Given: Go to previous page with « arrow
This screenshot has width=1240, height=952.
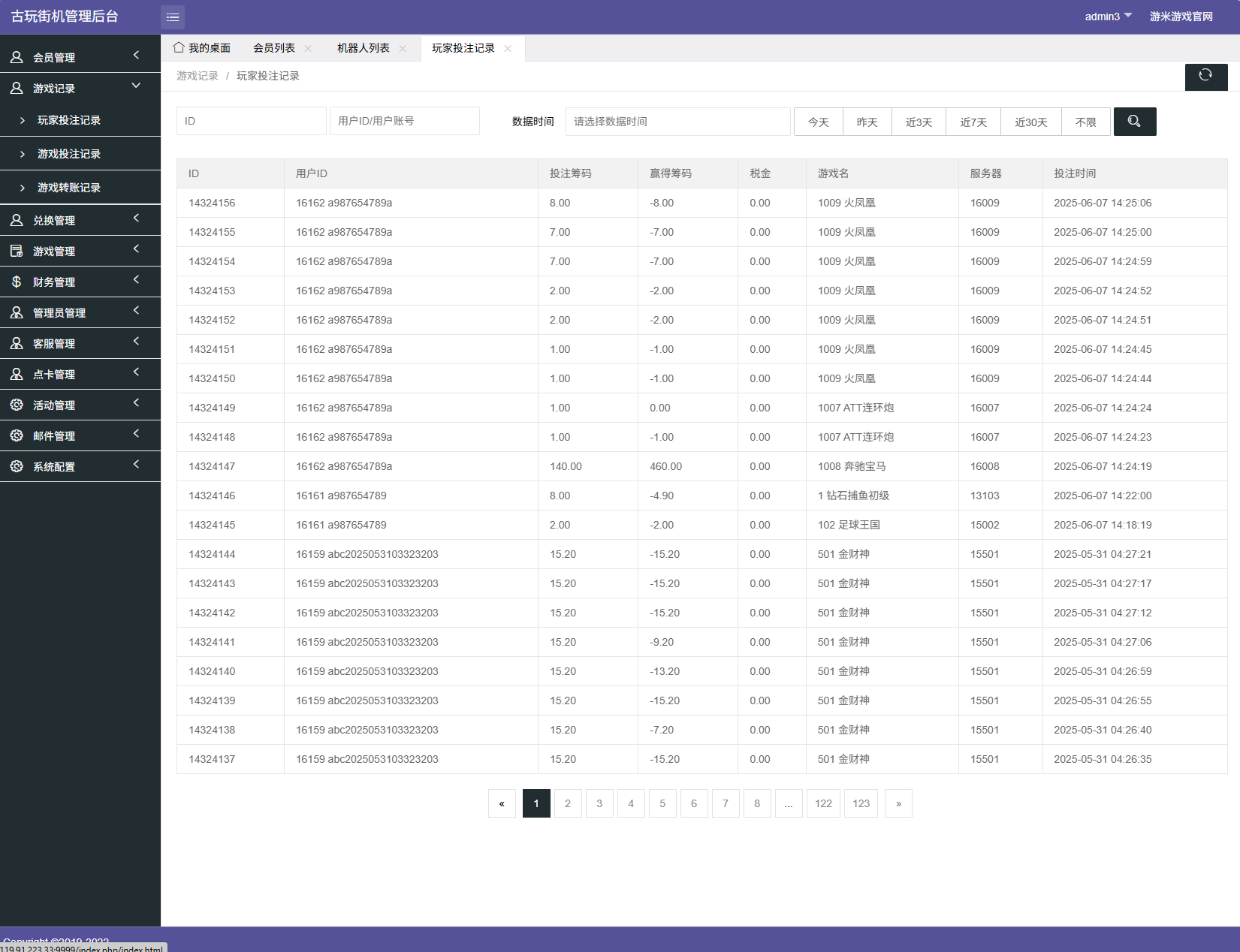Looking at the screenshot, I should coord(502,803).
